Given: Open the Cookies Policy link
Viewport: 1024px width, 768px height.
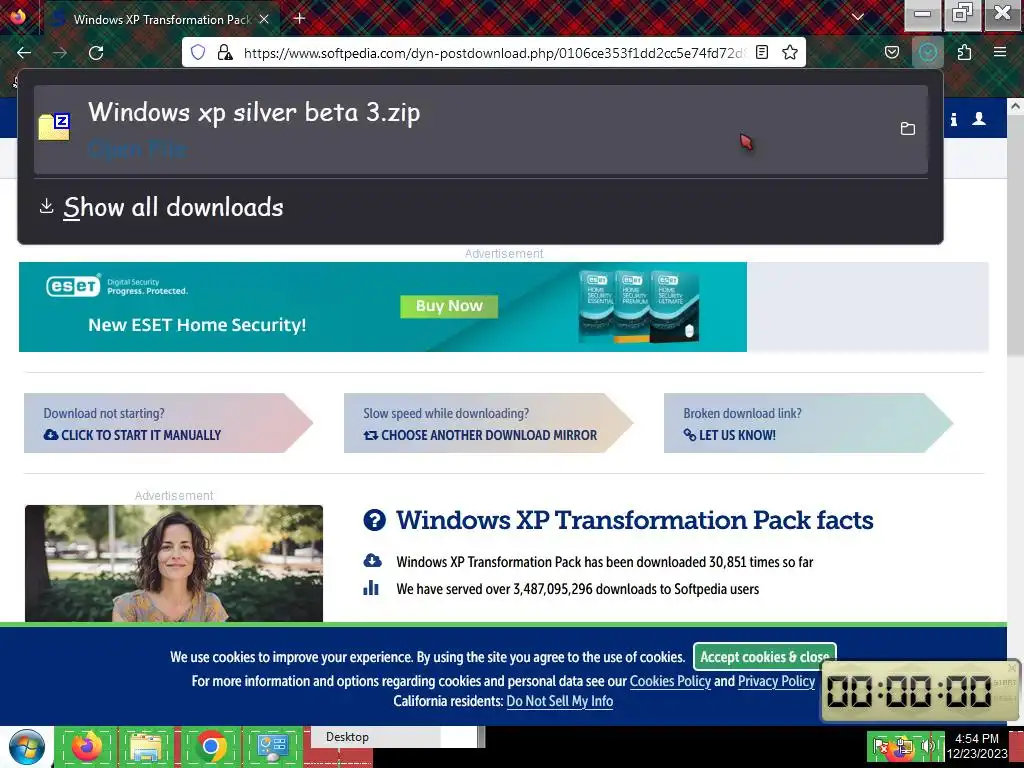Looking at the screenshot, I should [x=669, y=681].
